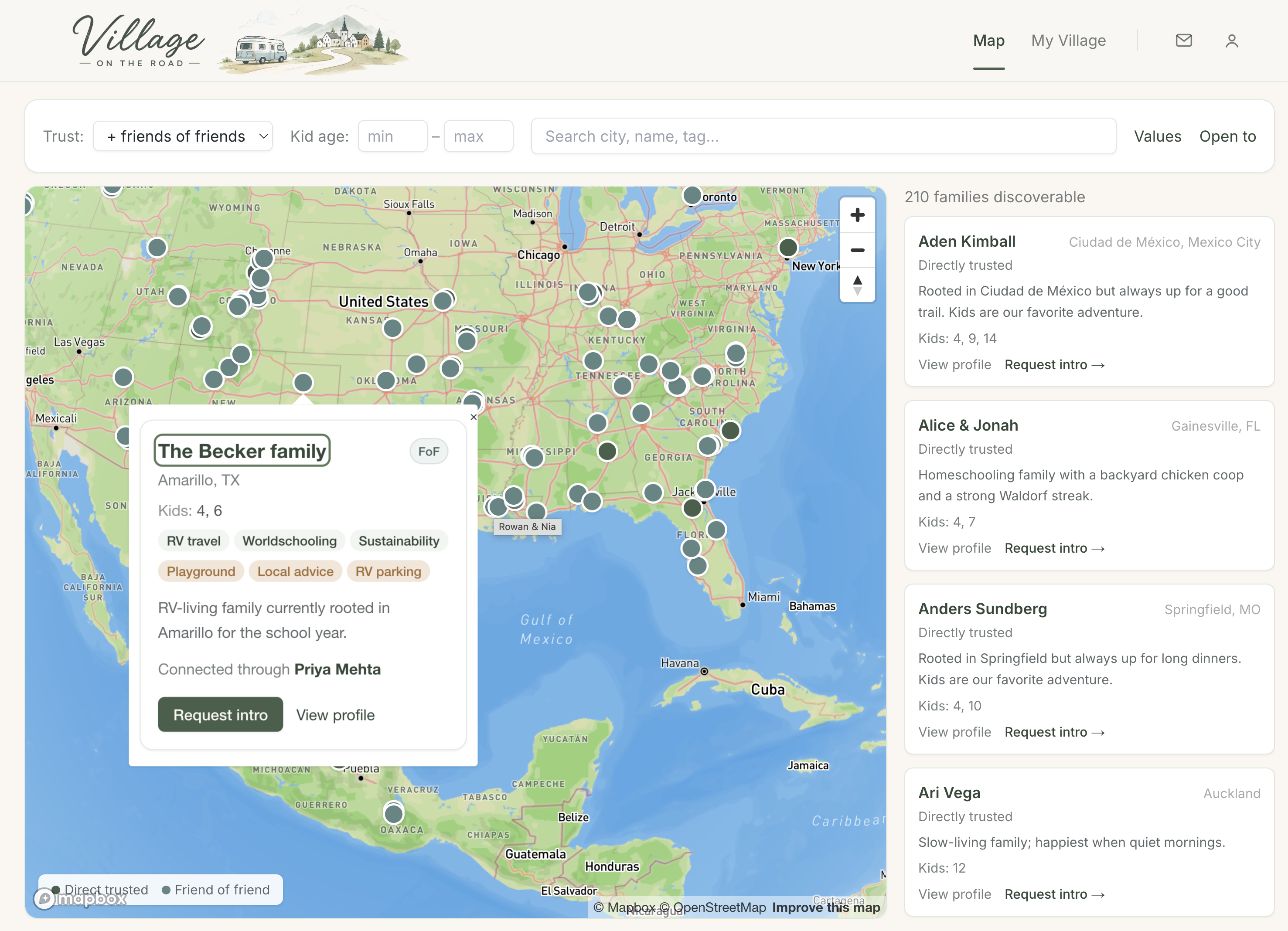The image size is (1288, 931).
Task: Zoom out on the map
Action: click(857, 250)
